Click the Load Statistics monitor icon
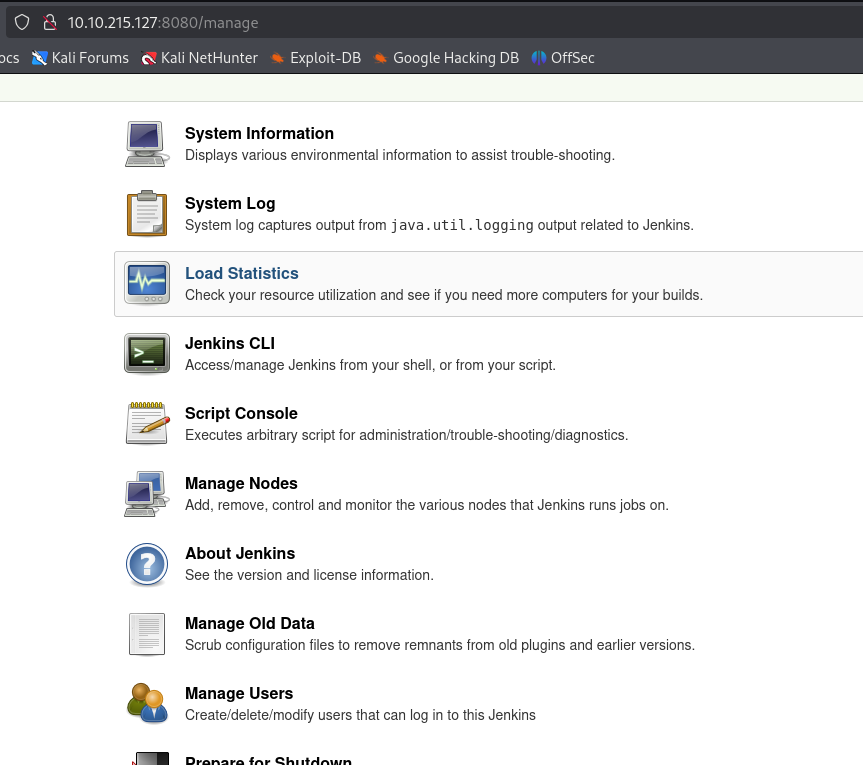The image size is (863, 765). 147,284
